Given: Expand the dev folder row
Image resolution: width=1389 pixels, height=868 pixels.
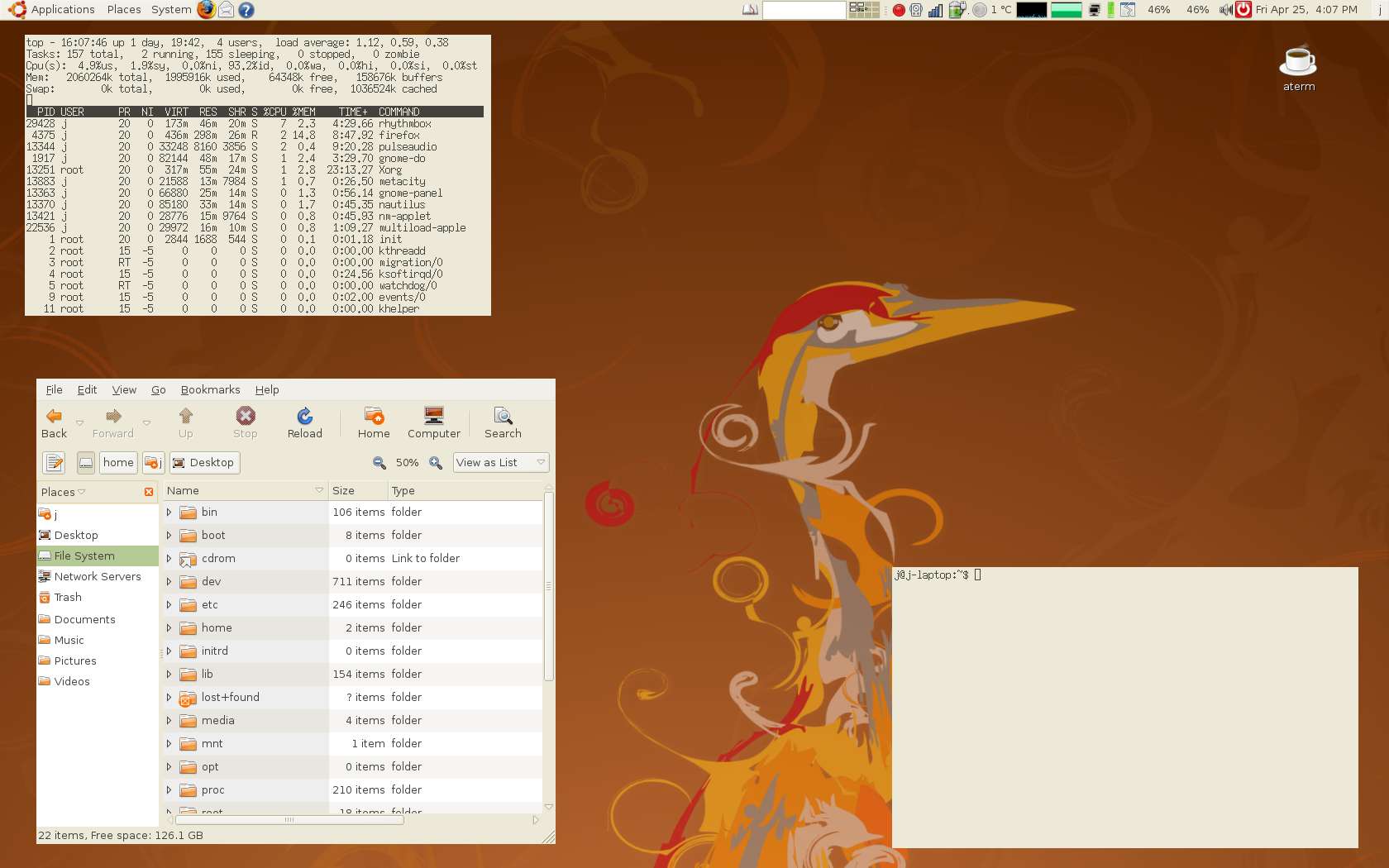Looking at the screenshot, I should pyautogui.click(x=169, y=582).
